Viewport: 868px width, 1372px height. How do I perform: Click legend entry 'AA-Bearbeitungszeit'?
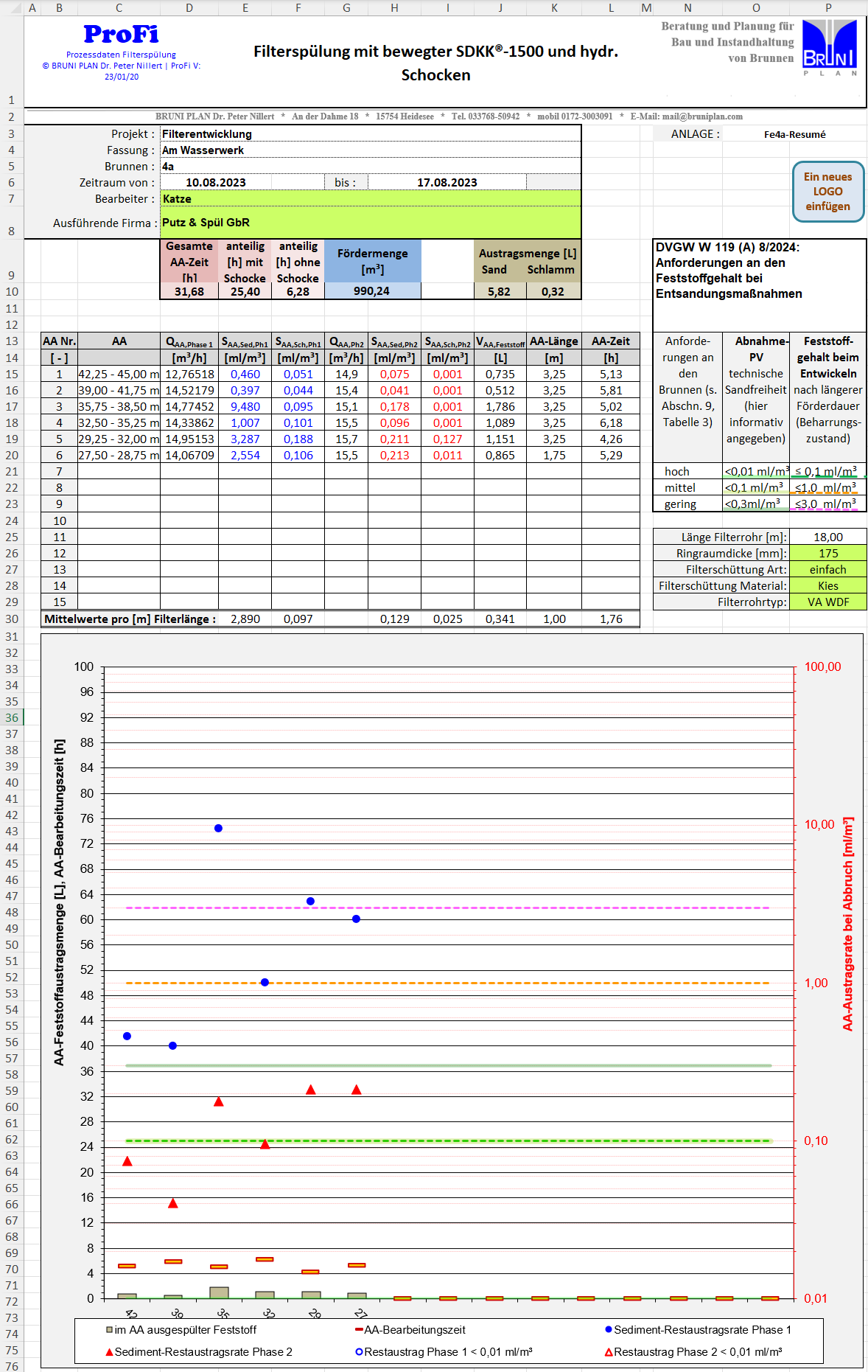410,1330
